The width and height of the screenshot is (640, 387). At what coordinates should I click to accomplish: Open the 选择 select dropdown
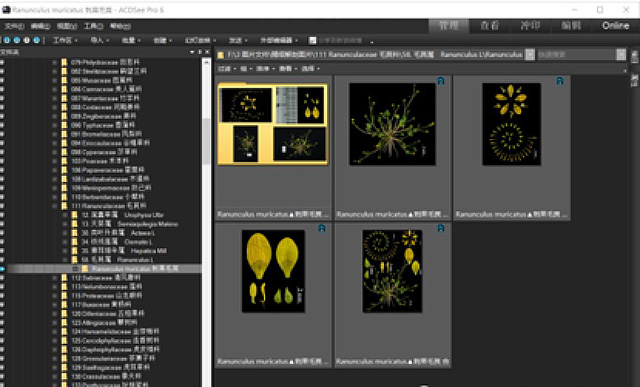[310, 69]
